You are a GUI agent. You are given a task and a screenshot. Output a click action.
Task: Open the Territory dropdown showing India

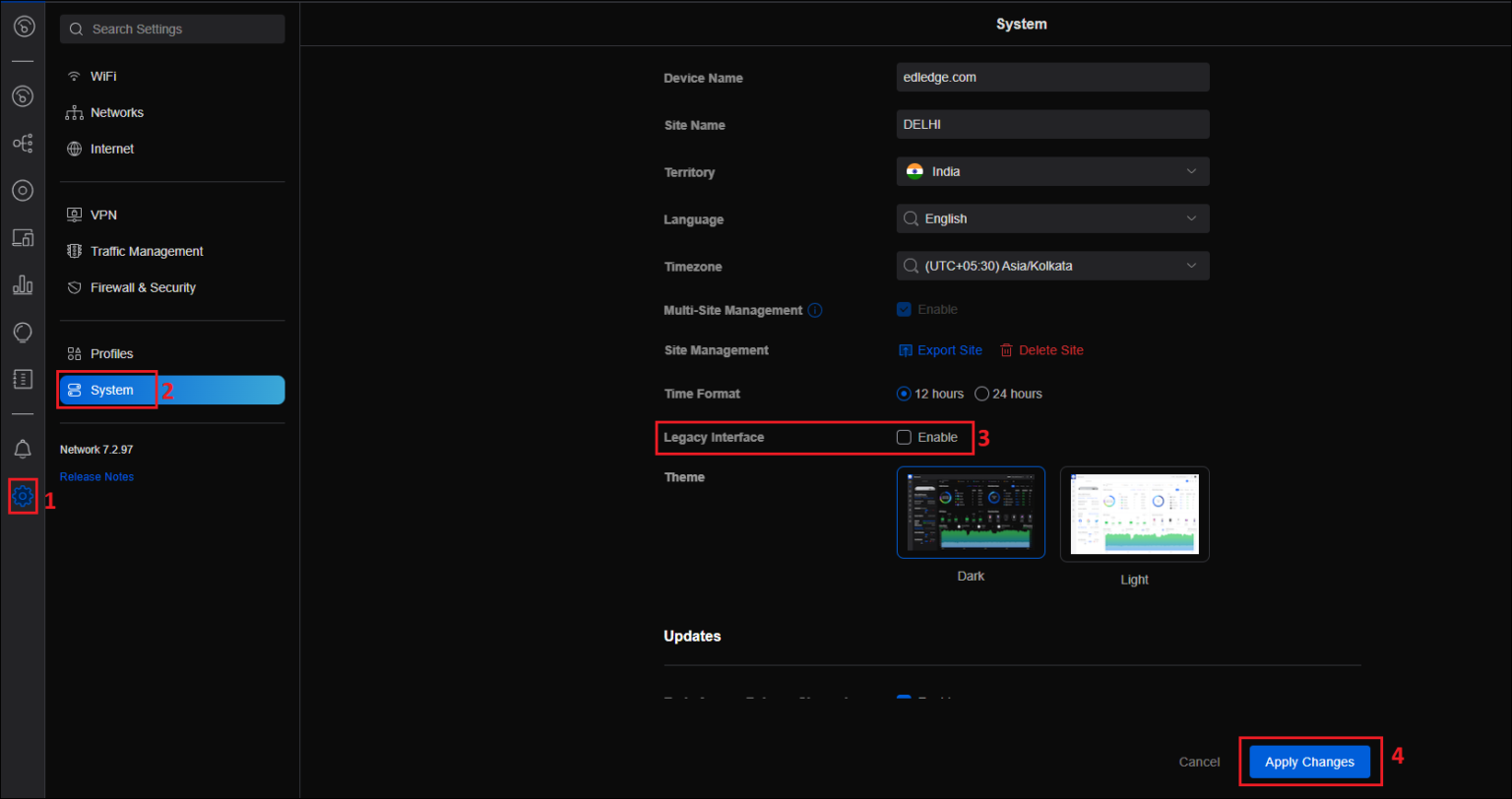[x=1051, y=171]
